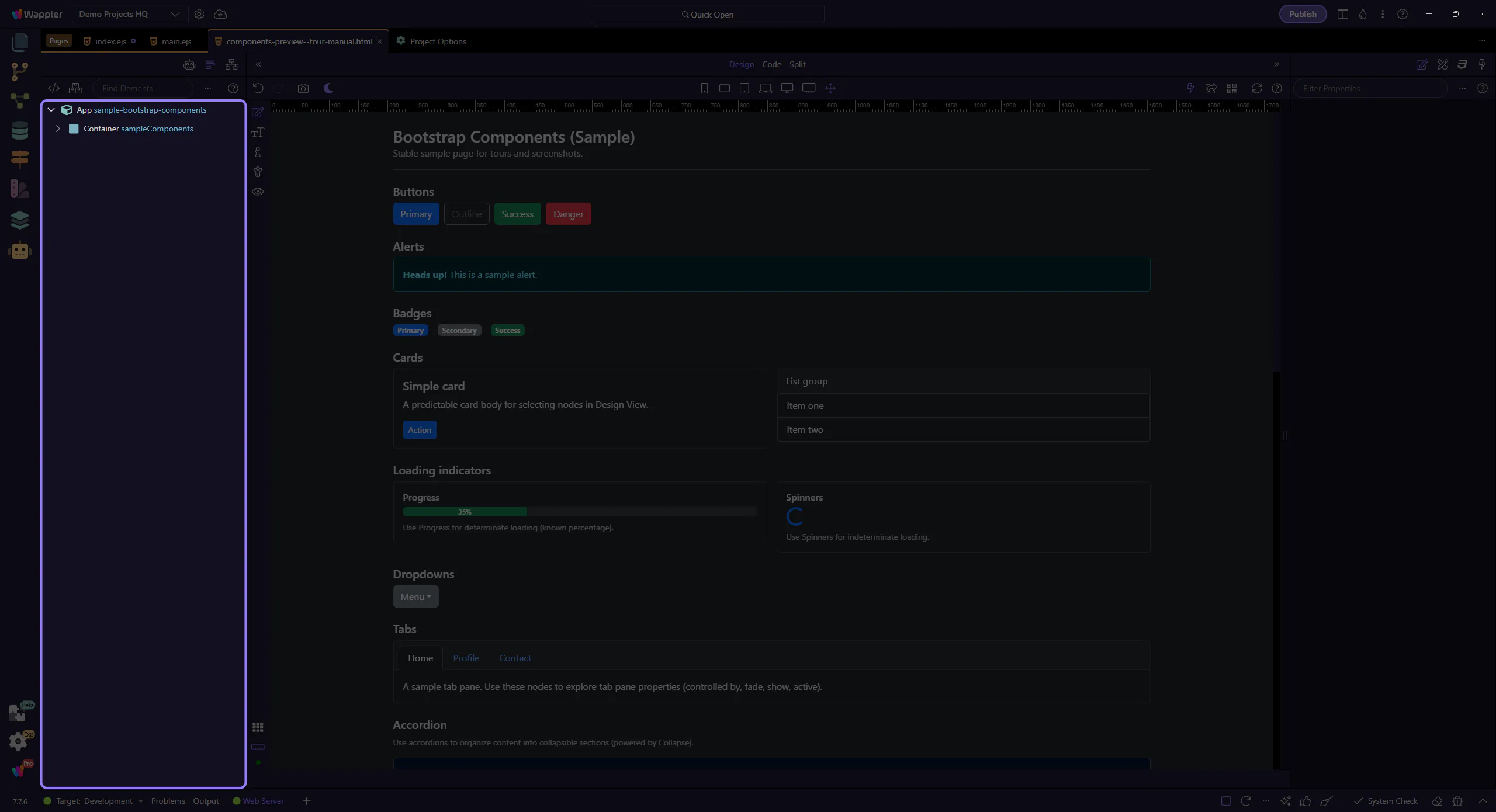Open the database manager sidebar icon
The height and width of the screenshot is (812, 1496).
[19, 130]
